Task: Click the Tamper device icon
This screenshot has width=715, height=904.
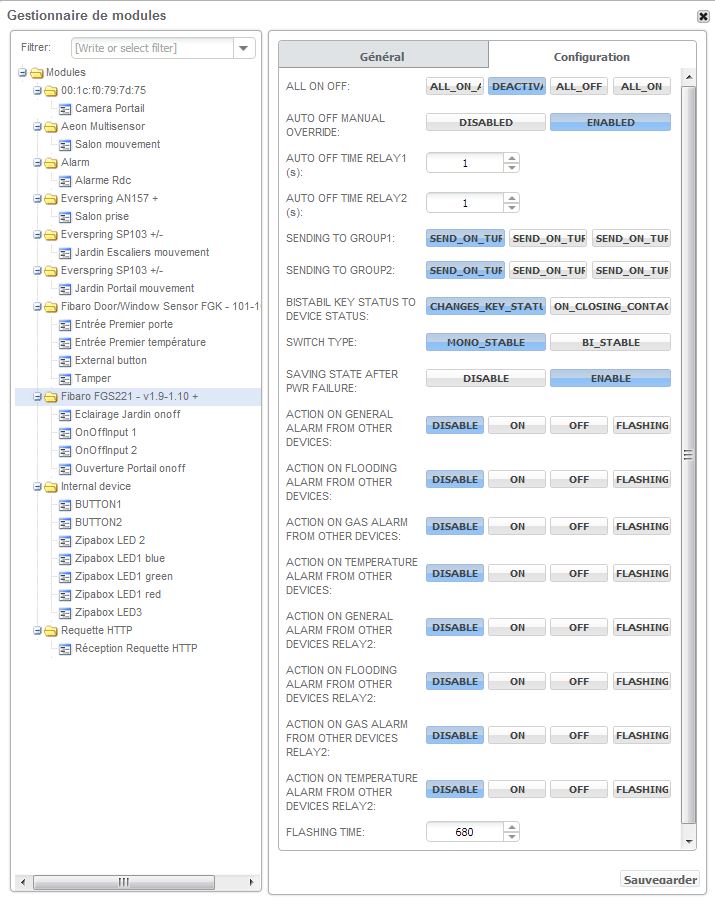Action: tap(66, 378)
